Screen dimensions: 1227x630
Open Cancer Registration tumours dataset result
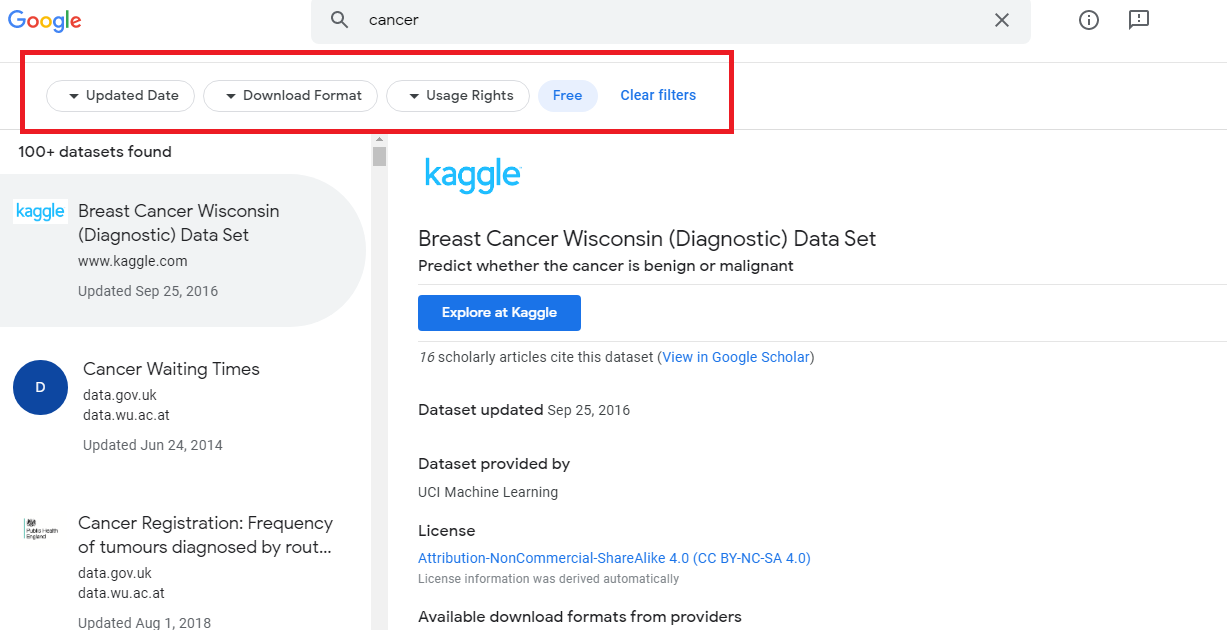pyautogui.click(x=205, y=535)
